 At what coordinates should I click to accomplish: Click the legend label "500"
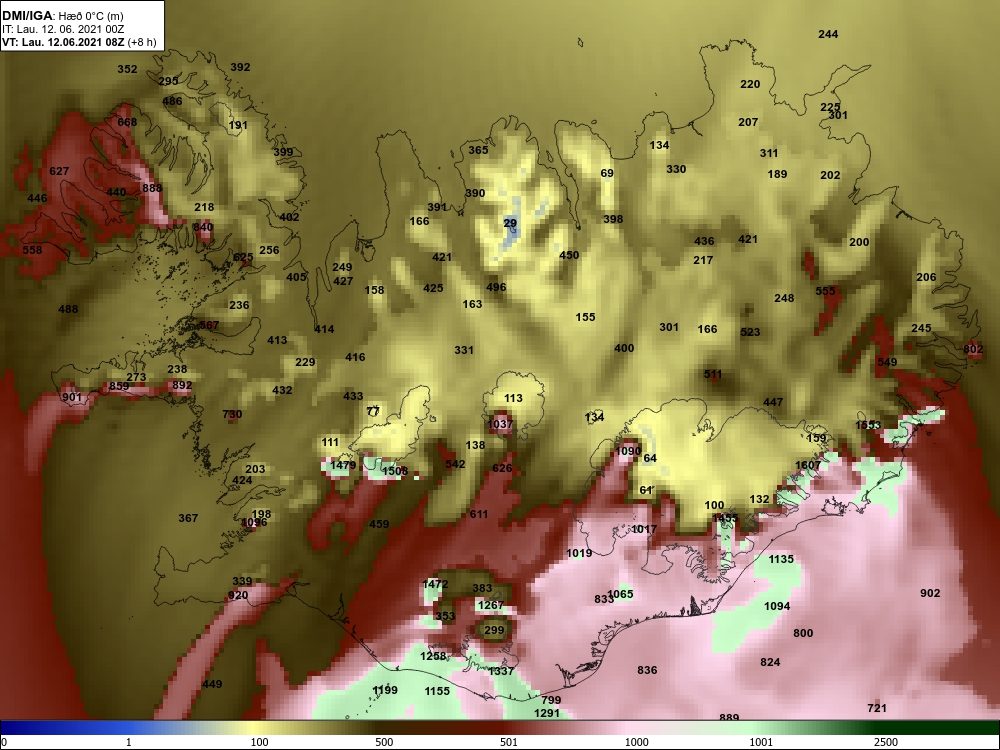coord(384,742)
